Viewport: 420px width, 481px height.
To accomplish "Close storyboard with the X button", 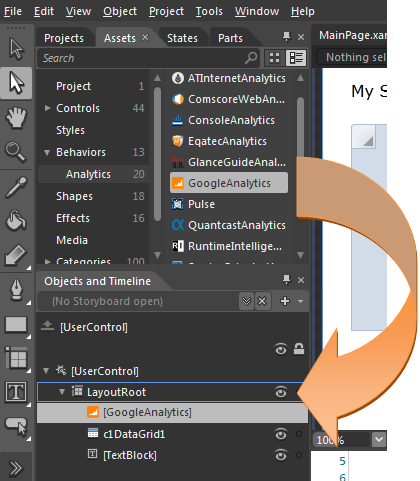I will tap(262, 301).
